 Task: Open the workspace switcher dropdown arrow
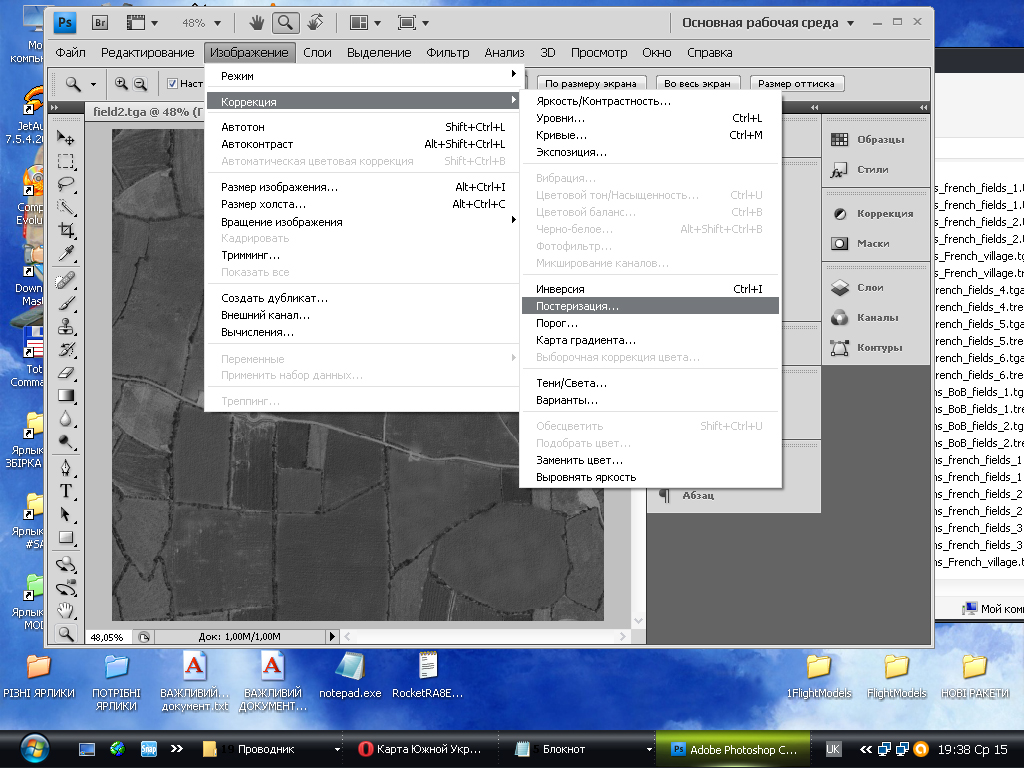tap(850, 23)
